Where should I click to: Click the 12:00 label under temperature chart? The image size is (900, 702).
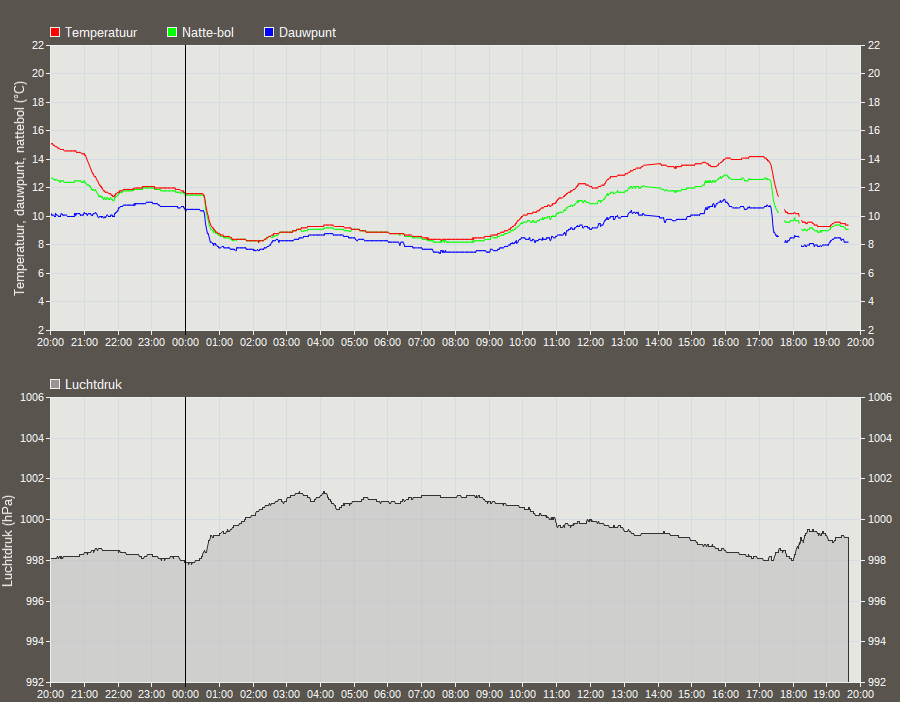[590, 342]
